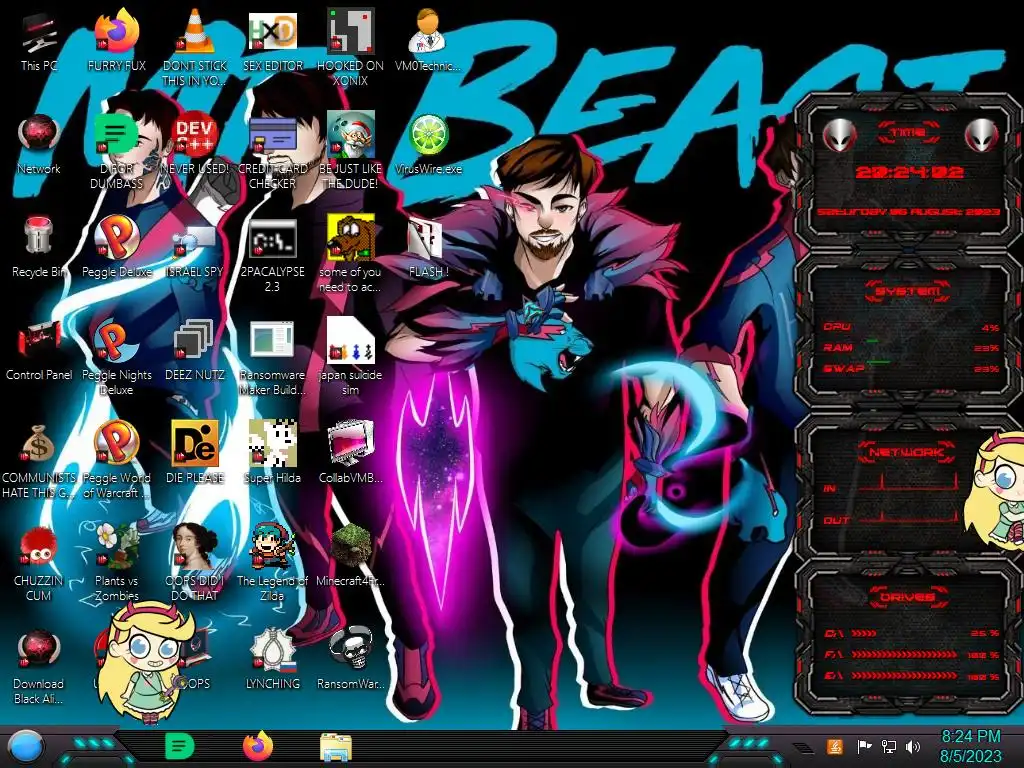Open the taskbar clock showing 8:24 PM
Image resolution: width=1024 pixels, height=768 pixels.
[970, 746]
